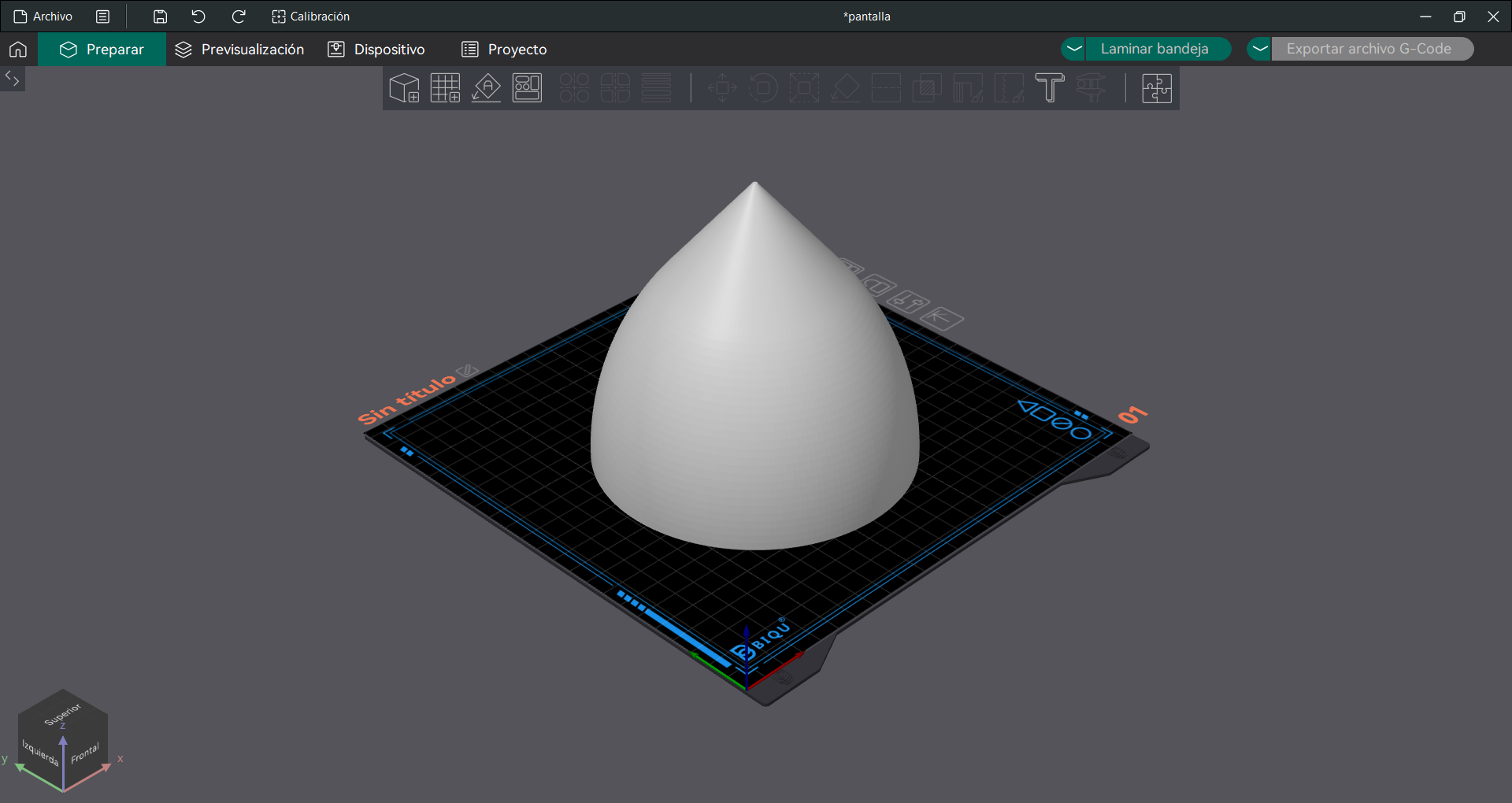Expand the Exportar archivo G-Code dropdown arrow
The image size is (1512, 803).
point(1259,49)
